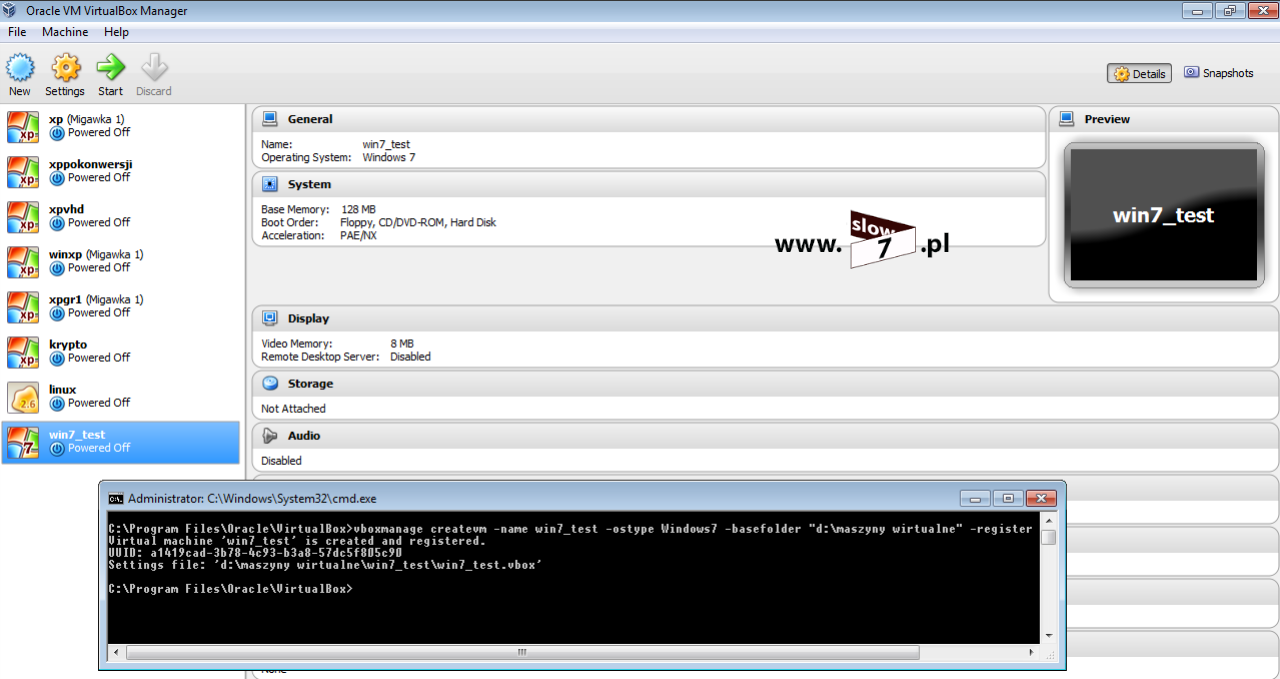This screenshot has width=1280, height=679.
Task: Start the selected machine with the green arrow
Action: 110,68
